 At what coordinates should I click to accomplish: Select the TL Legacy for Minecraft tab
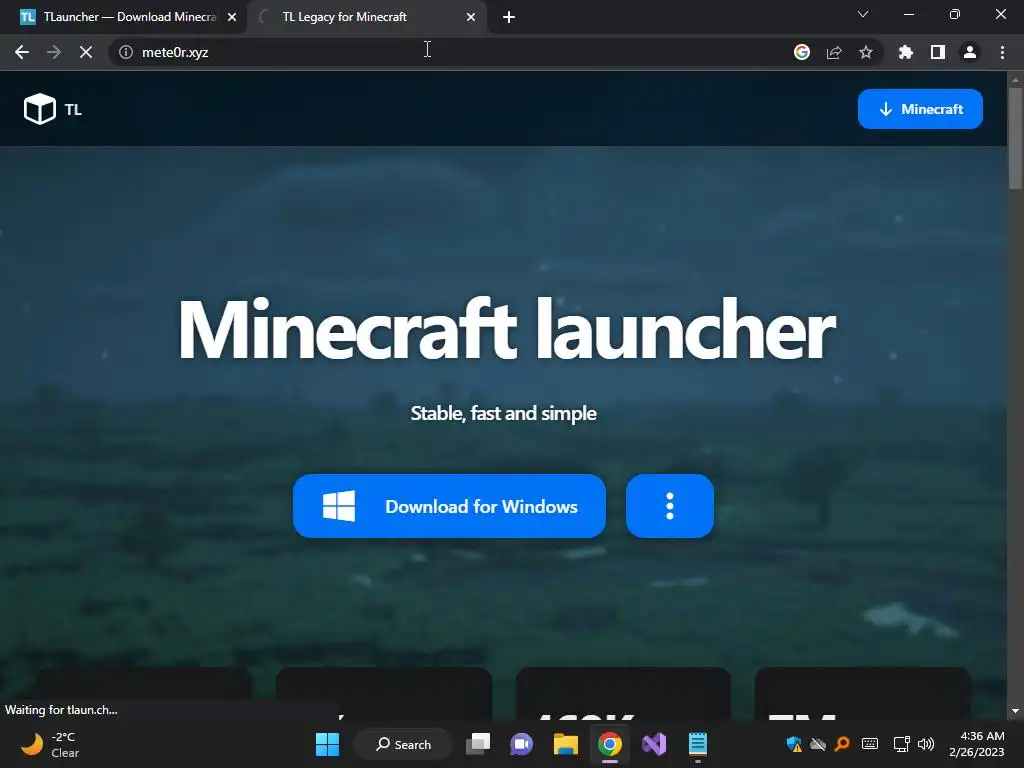click(x=366, y=17)
